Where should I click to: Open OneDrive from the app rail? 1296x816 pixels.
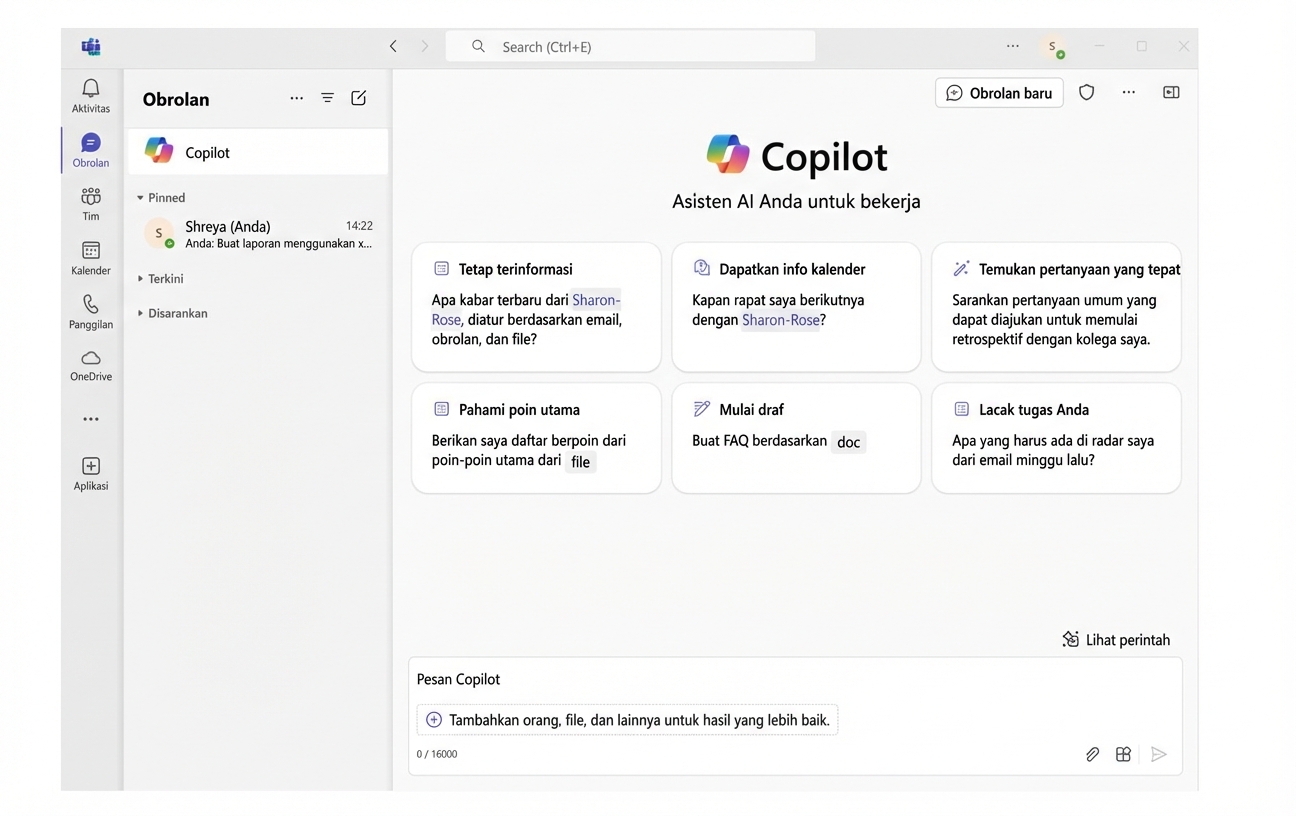point(90,364)
